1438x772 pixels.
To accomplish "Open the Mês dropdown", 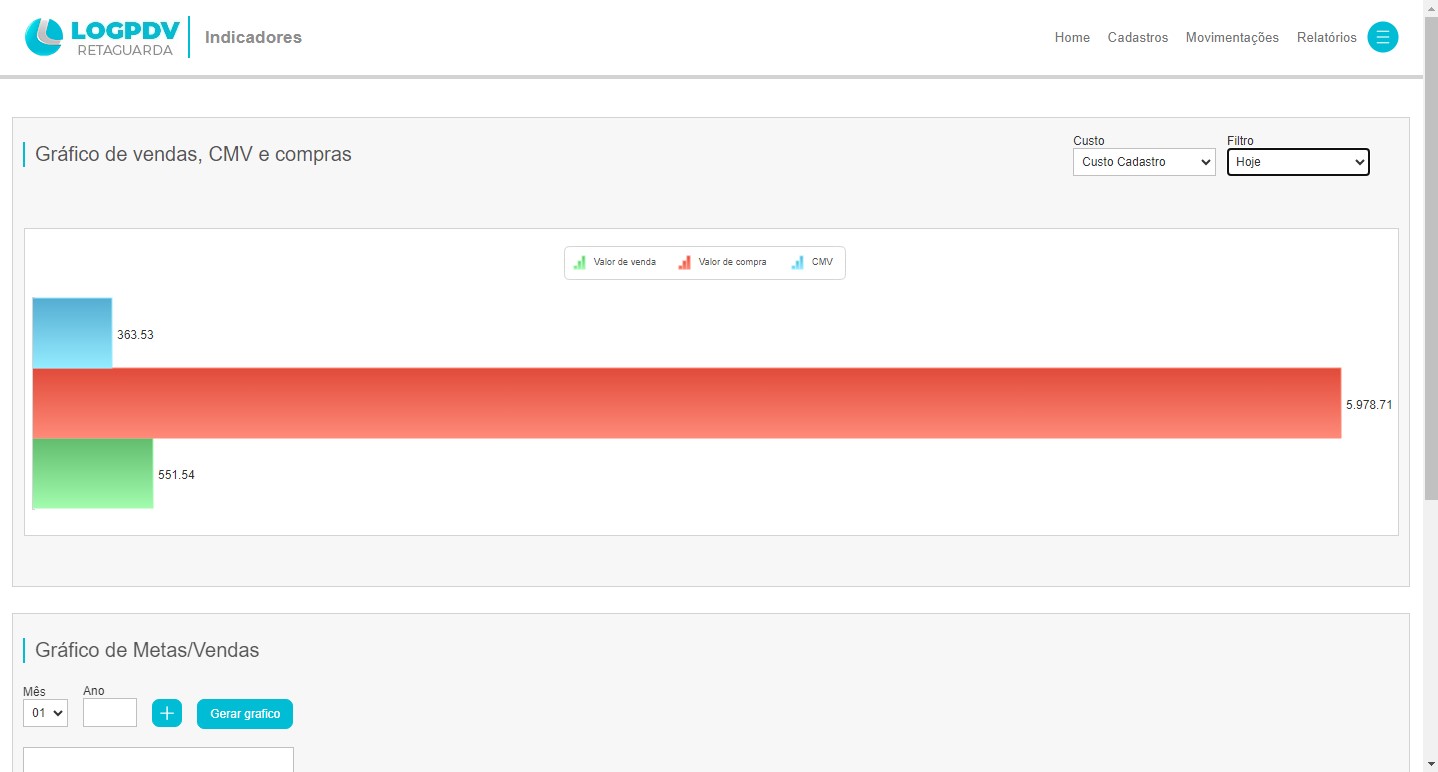I will pos(45,713).
